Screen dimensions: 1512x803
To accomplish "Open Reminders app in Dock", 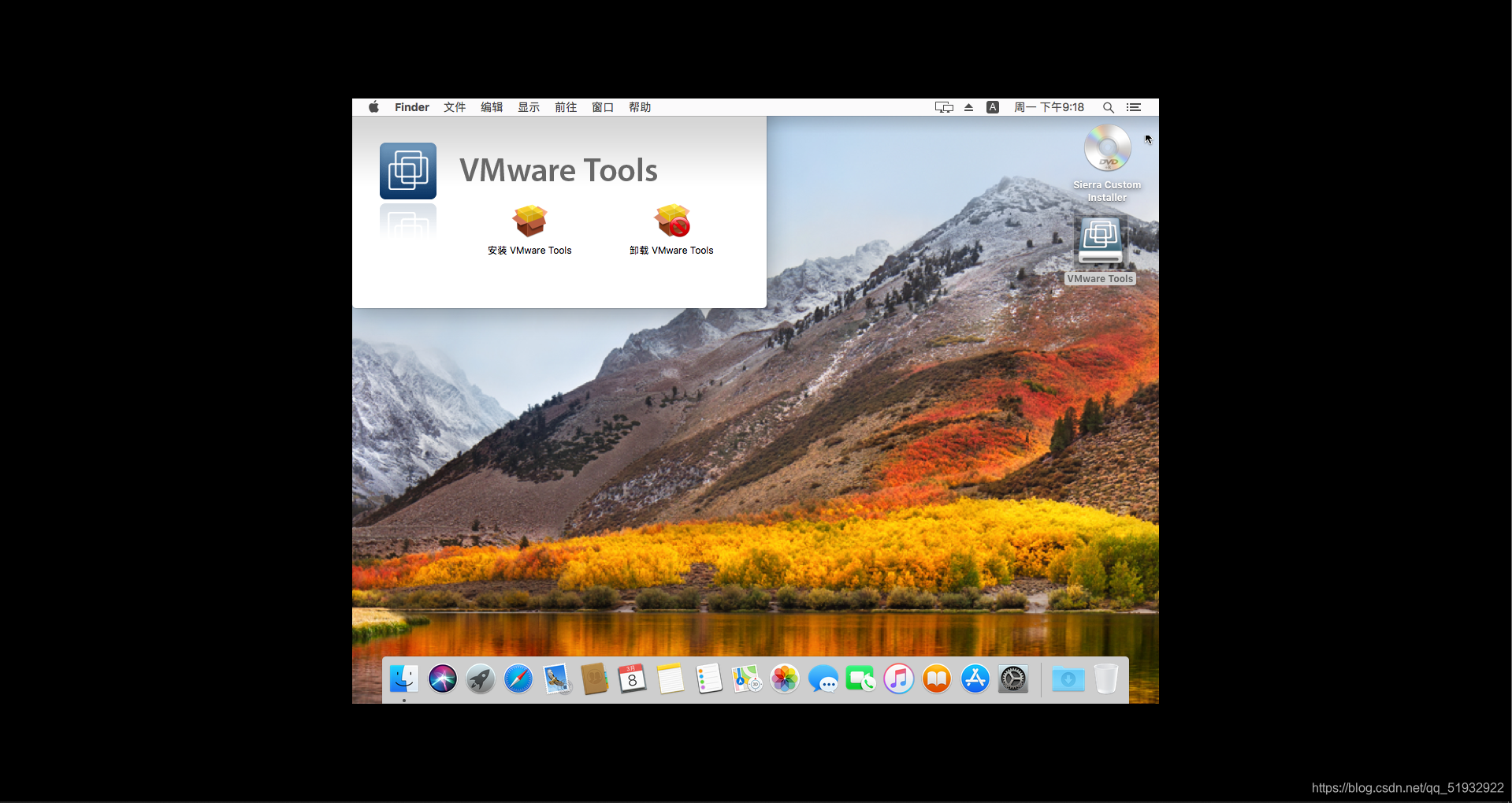I will pos(709,678).
